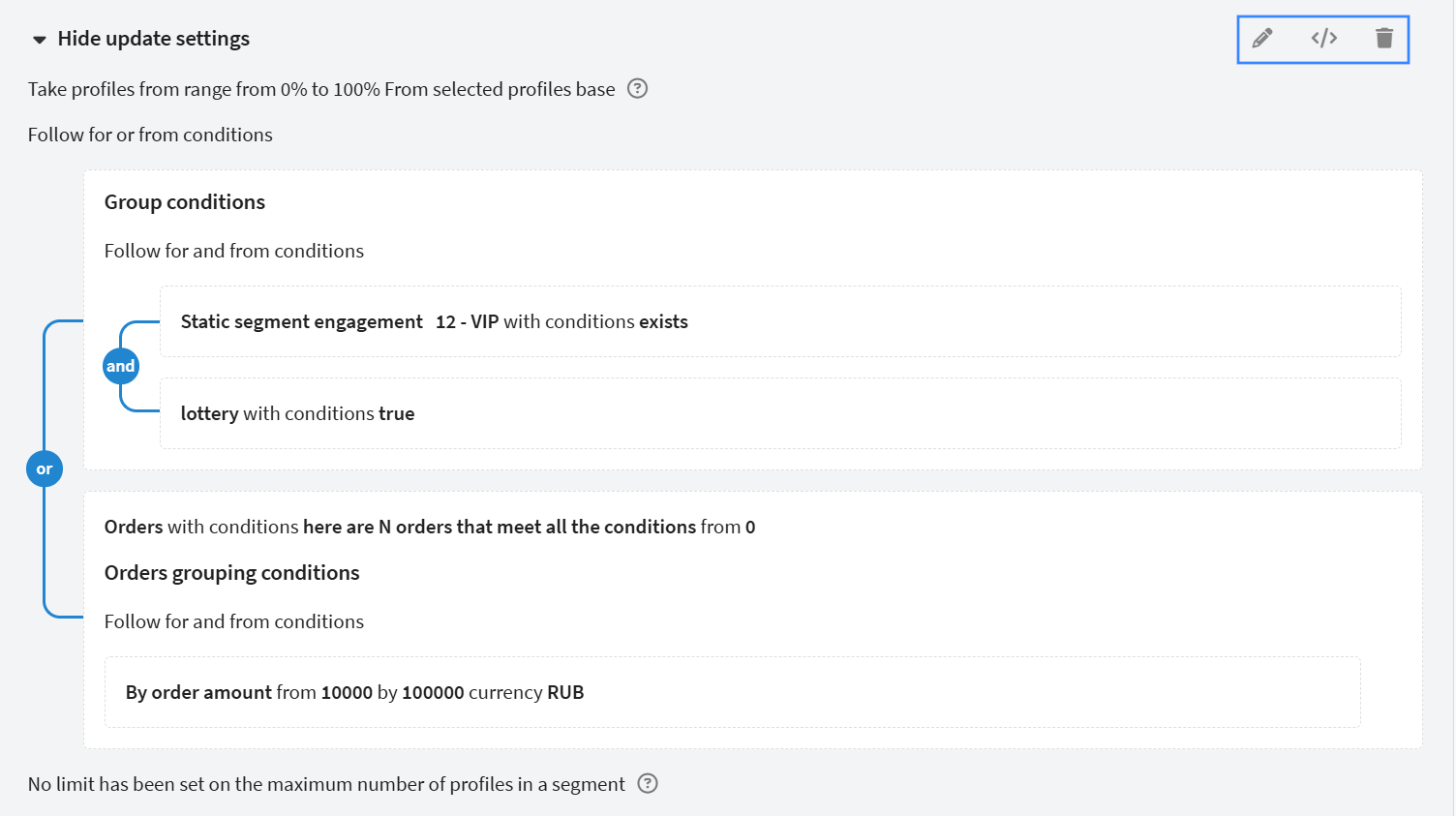Click the "Group conditions" heading
This screenshot has height=816, width=1456.
point(185,202)
